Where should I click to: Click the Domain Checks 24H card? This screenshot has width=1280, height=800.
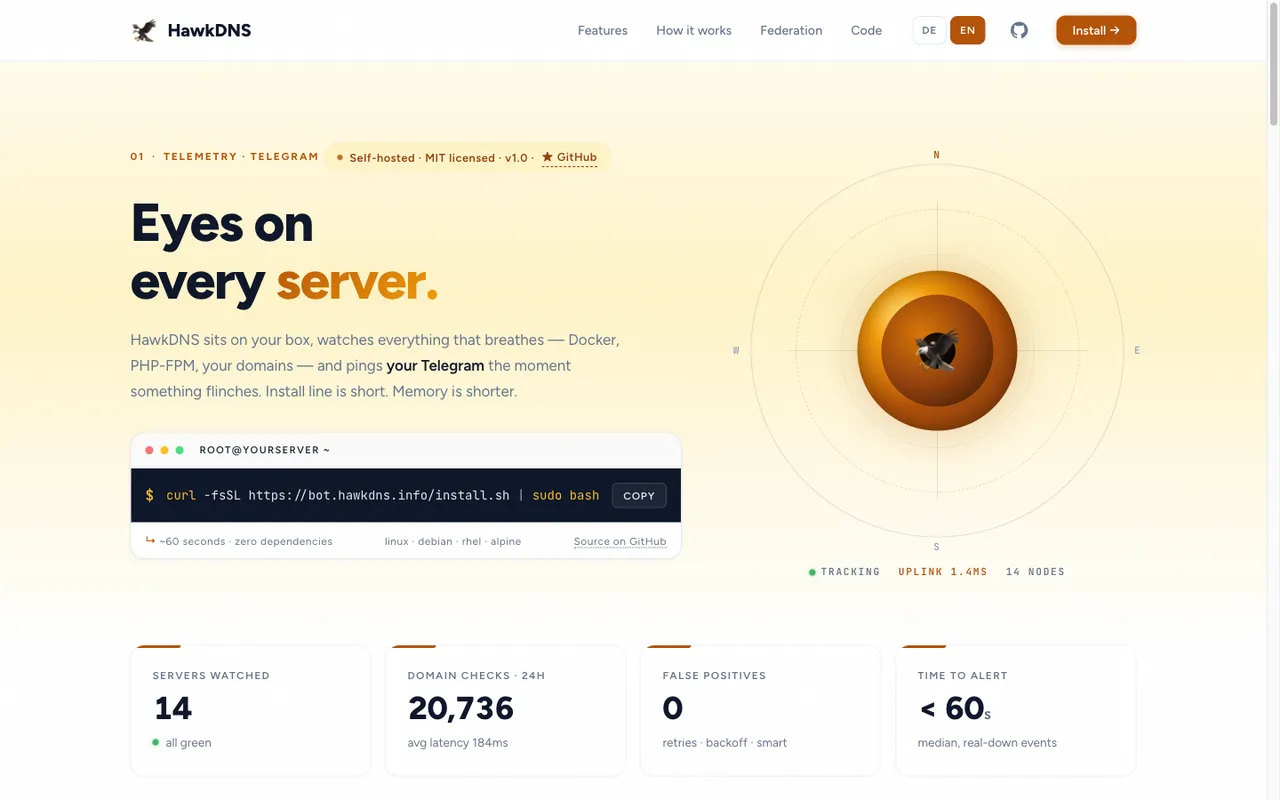(505, 710)
